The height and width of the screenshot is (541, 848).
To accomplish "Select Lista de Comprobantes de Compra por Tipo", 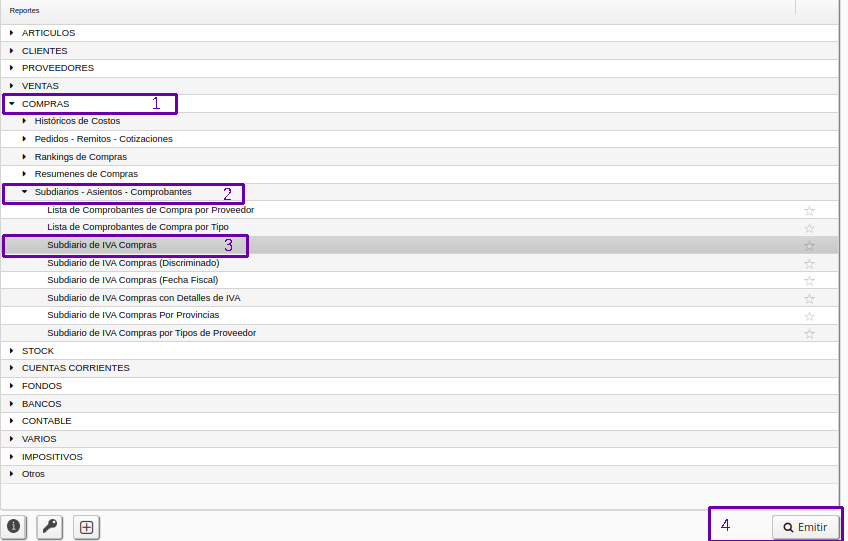I will [x=138, y=227].
